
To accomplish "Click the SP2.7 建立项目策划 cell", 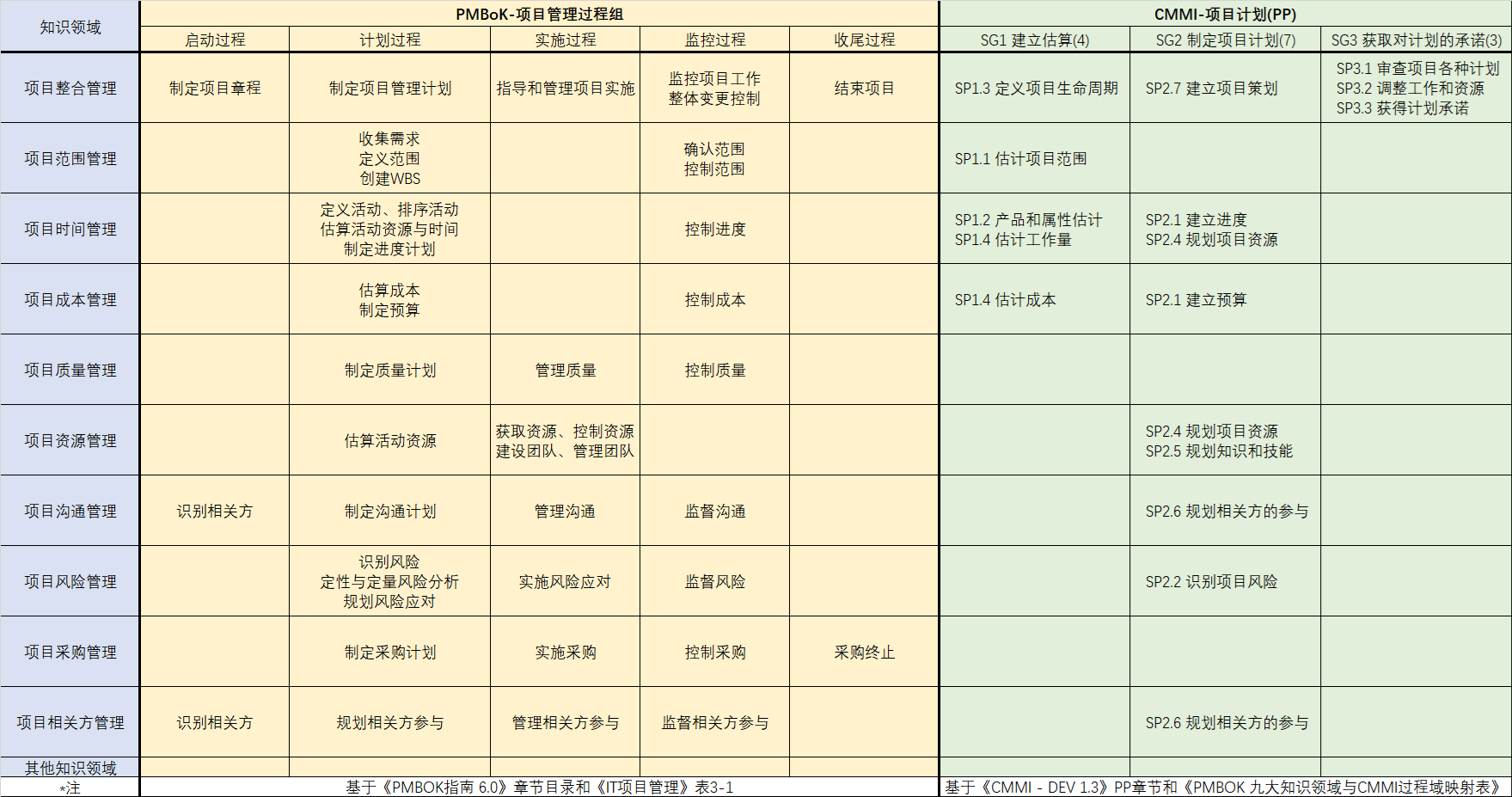I will click(x=1225, y=88).
